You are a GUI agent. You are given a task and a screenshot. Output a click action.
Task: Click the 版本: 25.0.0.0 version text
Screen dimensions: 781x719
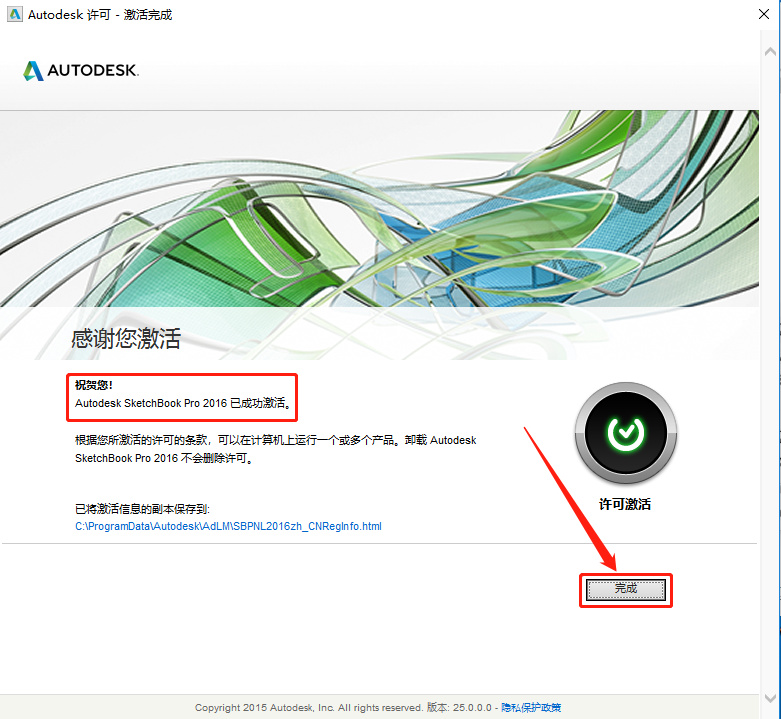click(x=459, y=708)
